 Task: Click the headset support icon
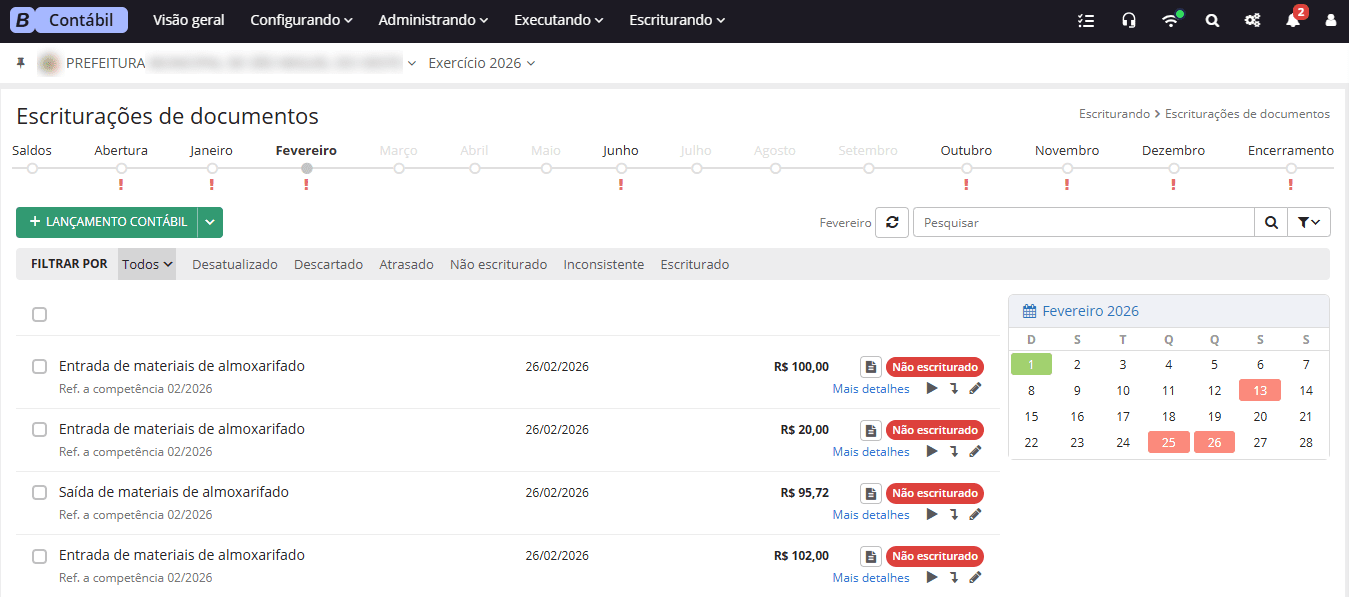pyautogui.click(x=1129, y=20)
